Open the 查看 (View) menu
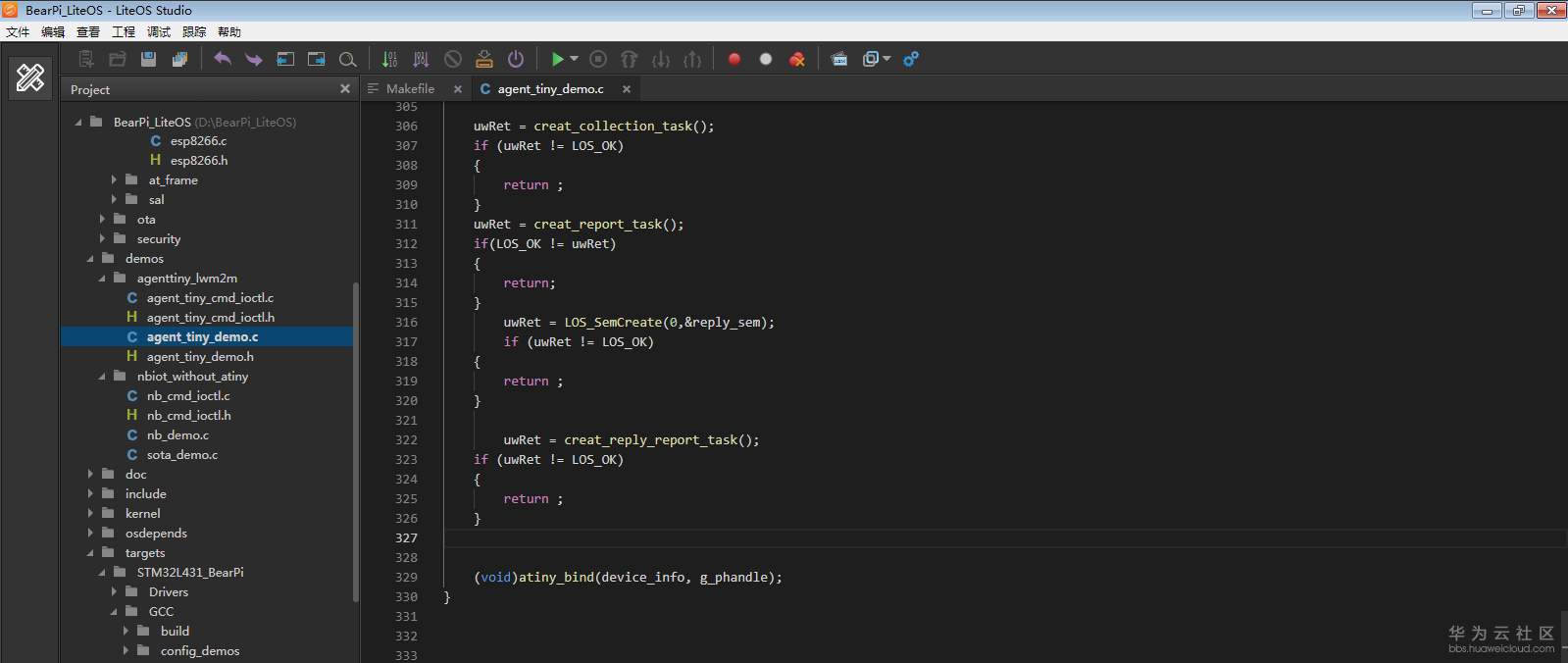Image resolution: width=1568 pixels, height=663 pixels. 88,31
